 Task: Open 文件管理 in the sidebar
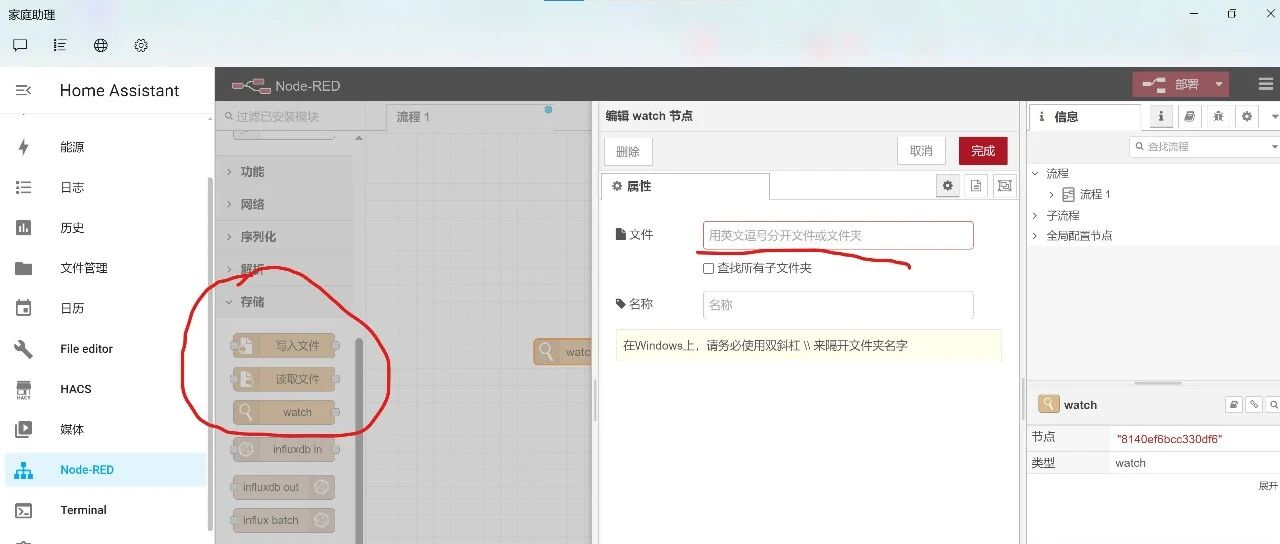(x=105, y=268)
